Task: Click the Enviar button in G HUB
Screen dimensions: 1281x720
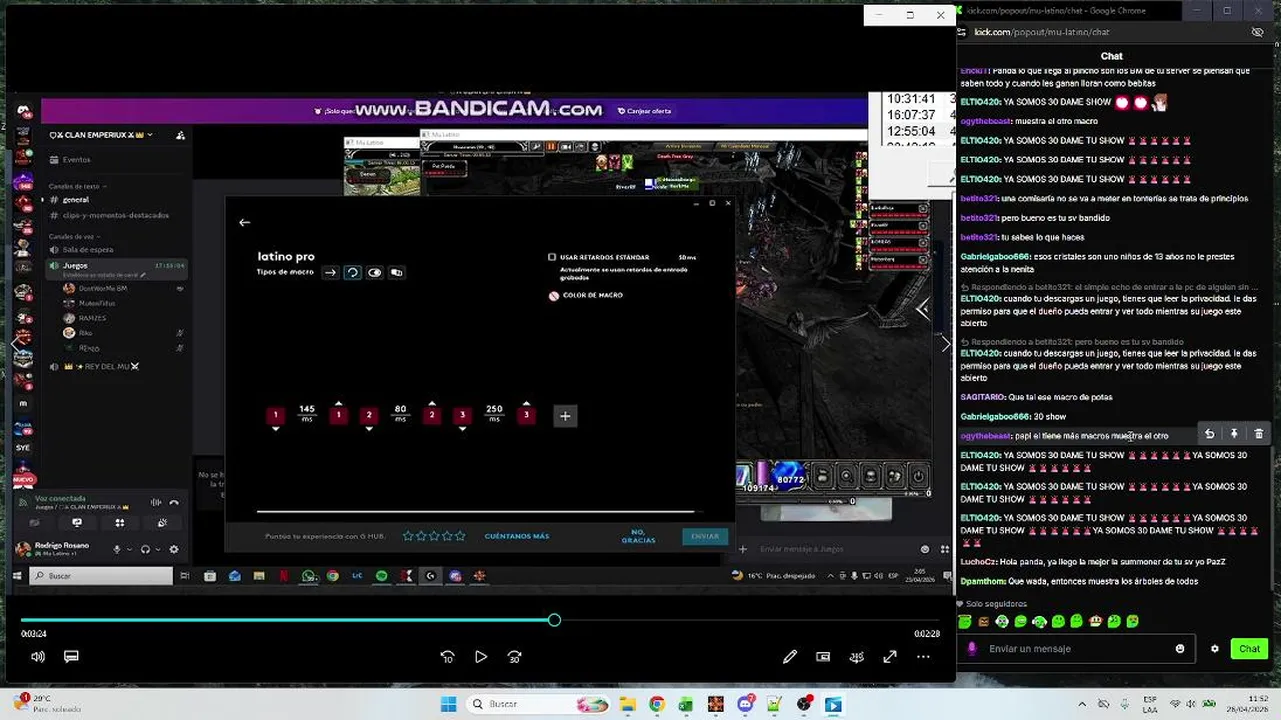Action: pyautogui.click(x=705, y=536)
